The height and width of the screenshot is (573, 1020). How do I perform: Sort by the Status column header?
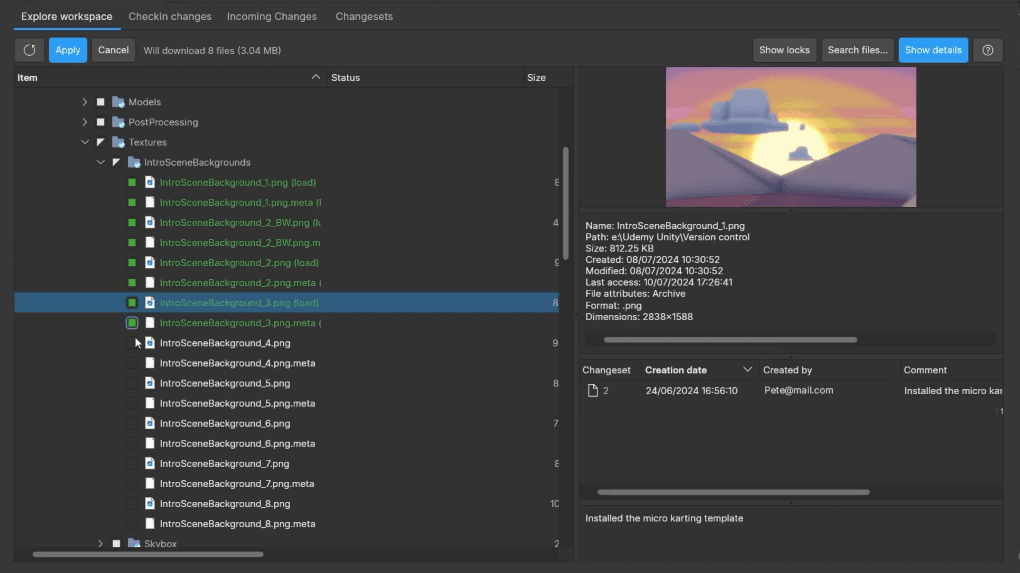pyautogui.click(x=424, y=77)
